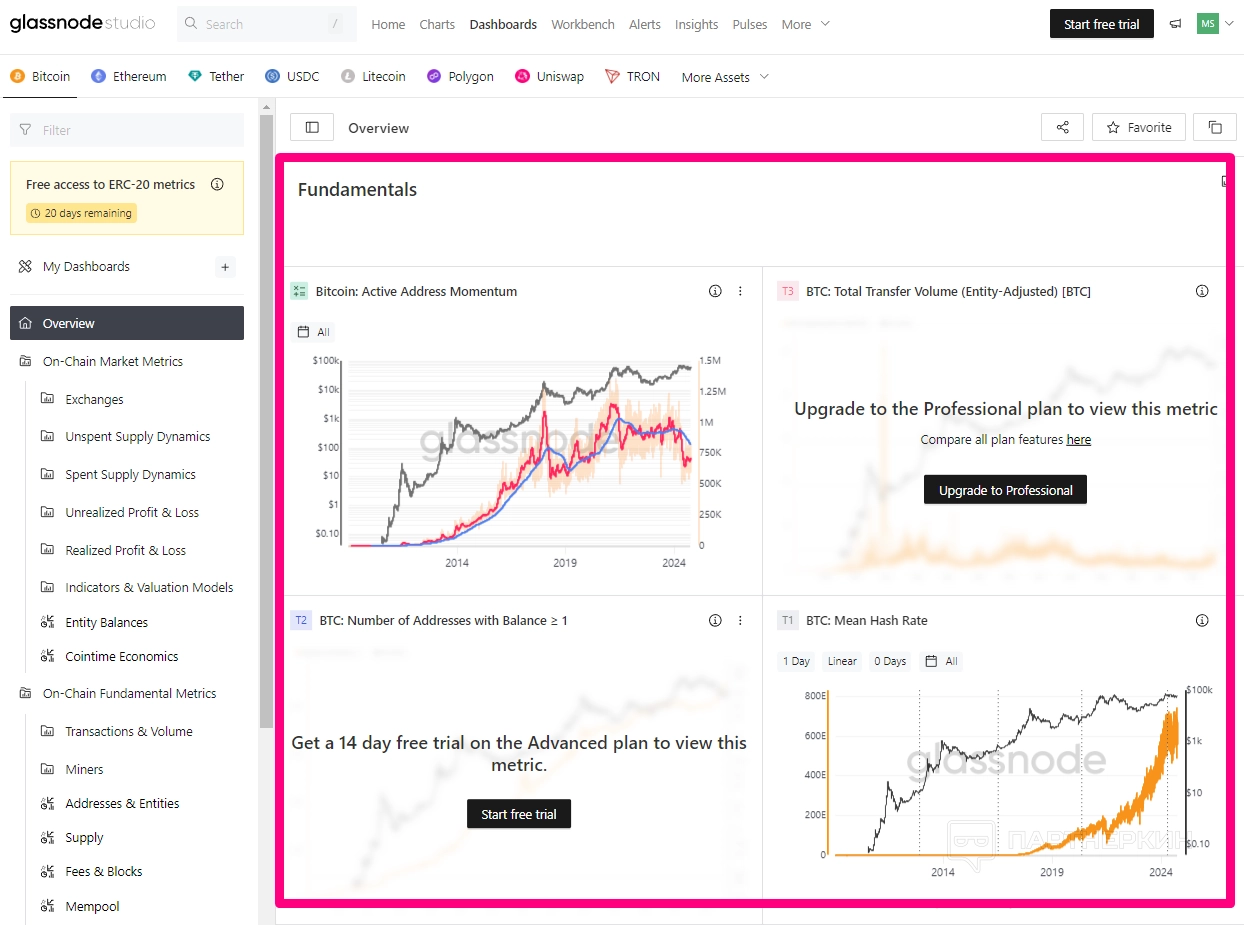This screenshot has height=925, width=1244.
Task: Click the sidebar Filter input field
Action: click(x=127, y=130)
